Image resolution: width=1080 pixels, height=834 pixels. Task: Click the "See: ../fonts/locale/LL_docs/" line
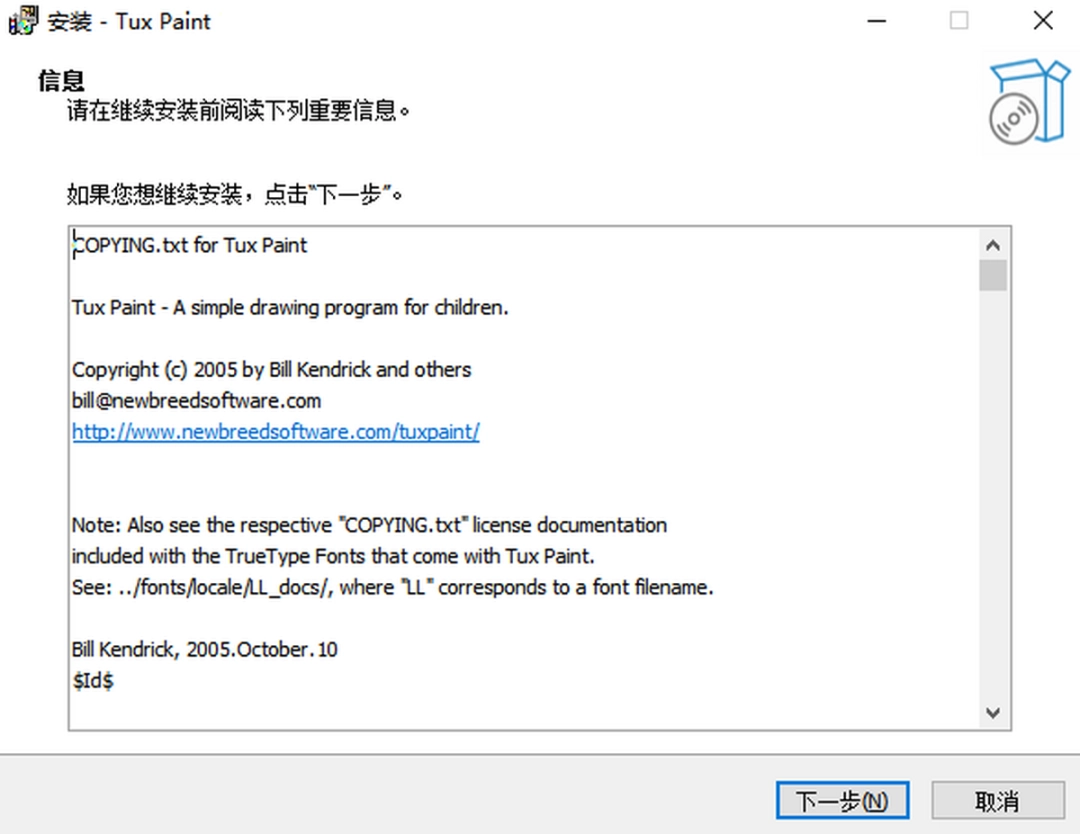tap(392, 588)
